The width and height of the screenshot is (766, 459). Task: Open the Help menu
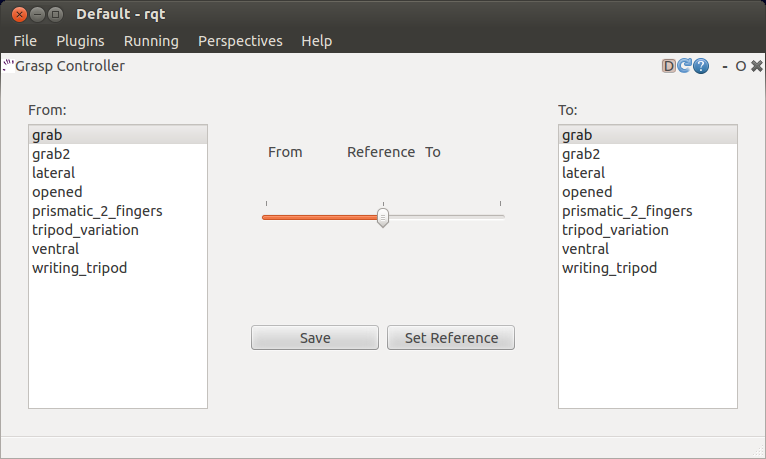click(316, 41)
